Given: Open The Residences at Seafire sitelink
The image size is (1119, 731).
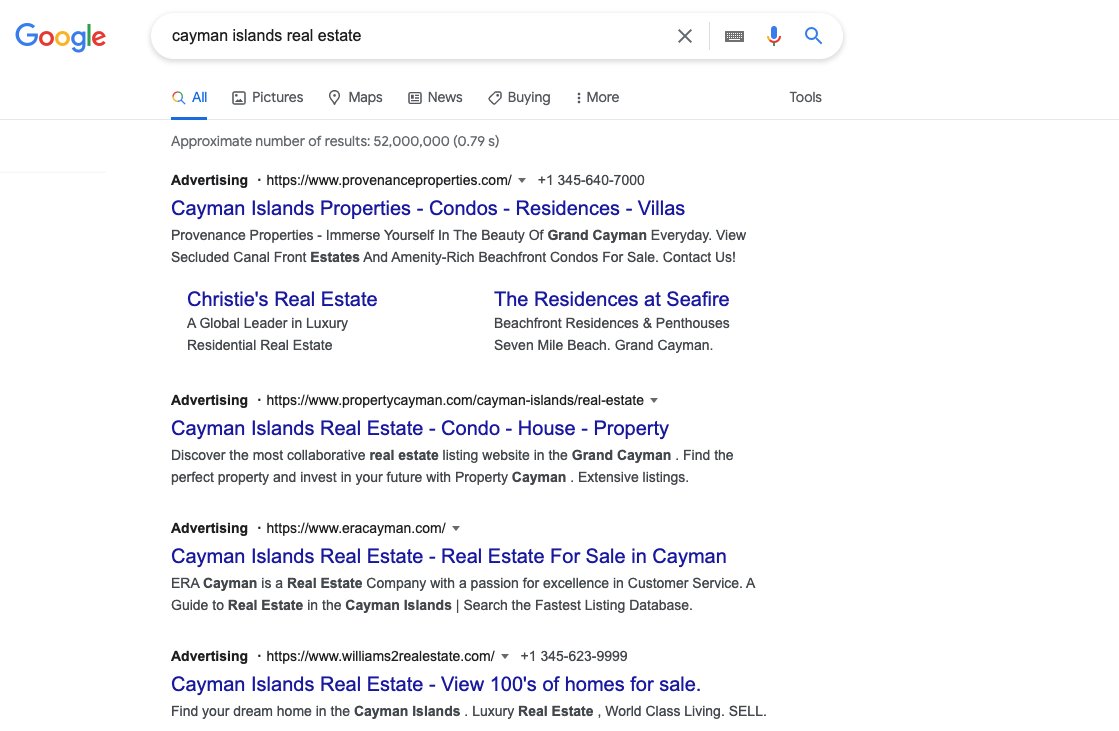Looking at the screenshot, I should point(612,298).
